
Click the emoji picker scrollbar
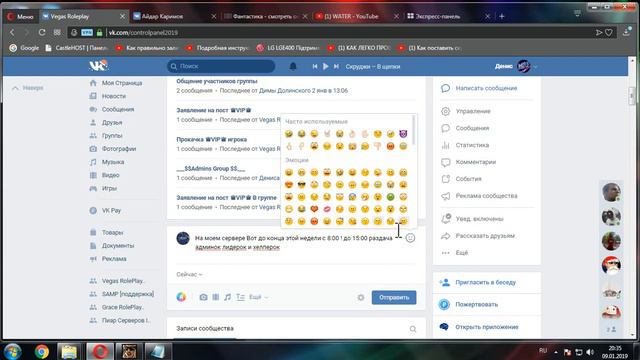click(x=414, y=130)
